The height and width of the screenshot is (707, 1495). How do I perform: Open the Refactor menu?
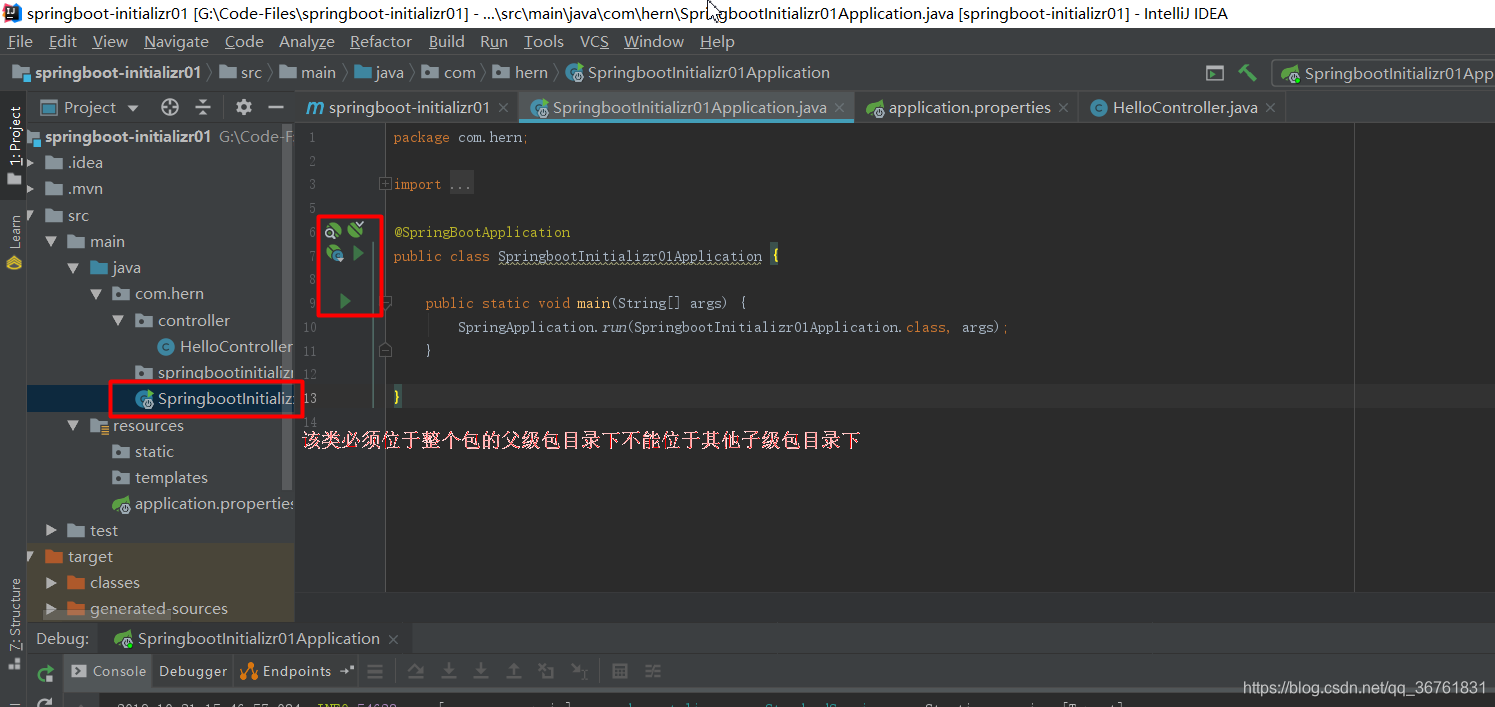pos(381,42)
